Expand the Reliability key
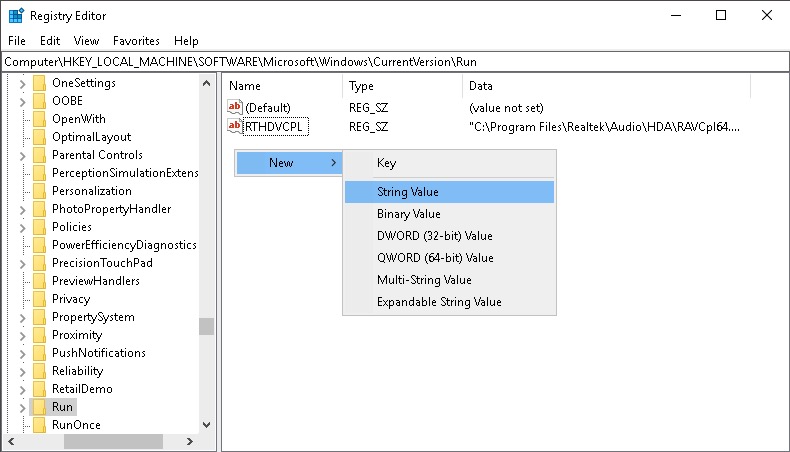This screenshot has width=790, height=452. pos(22,372)
